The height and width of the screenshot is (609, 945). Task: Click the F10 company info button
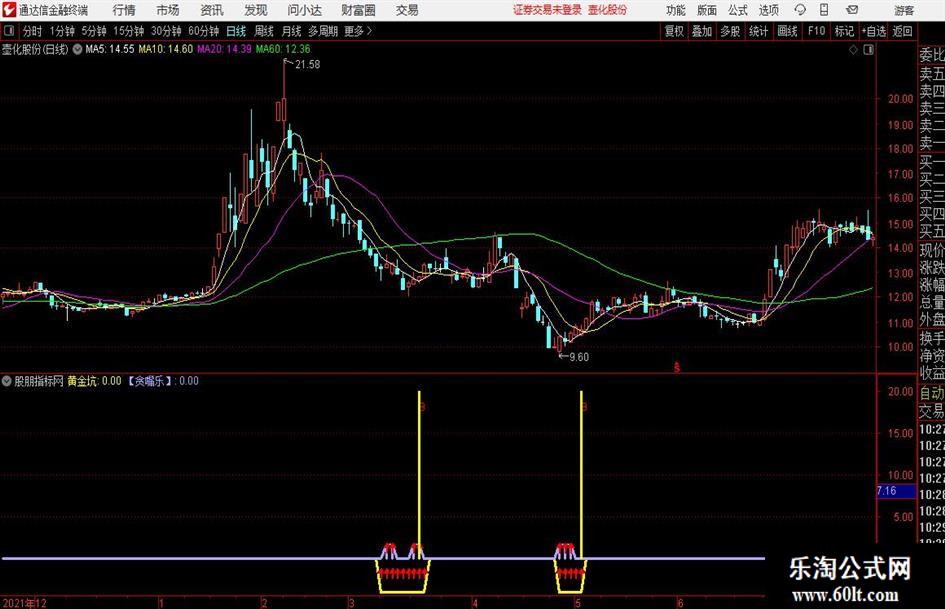(x=816, y=31)
